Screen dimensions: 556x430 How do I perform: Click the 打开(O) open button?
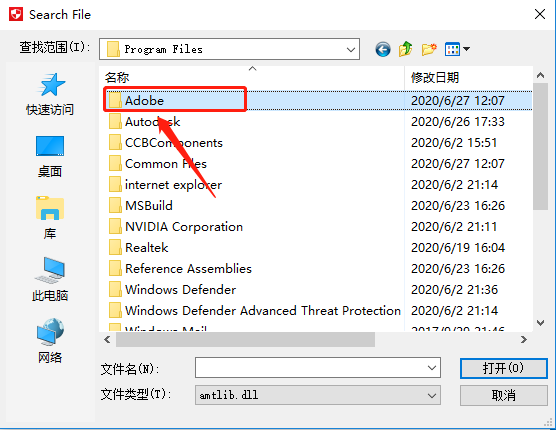tap(504, 368)
